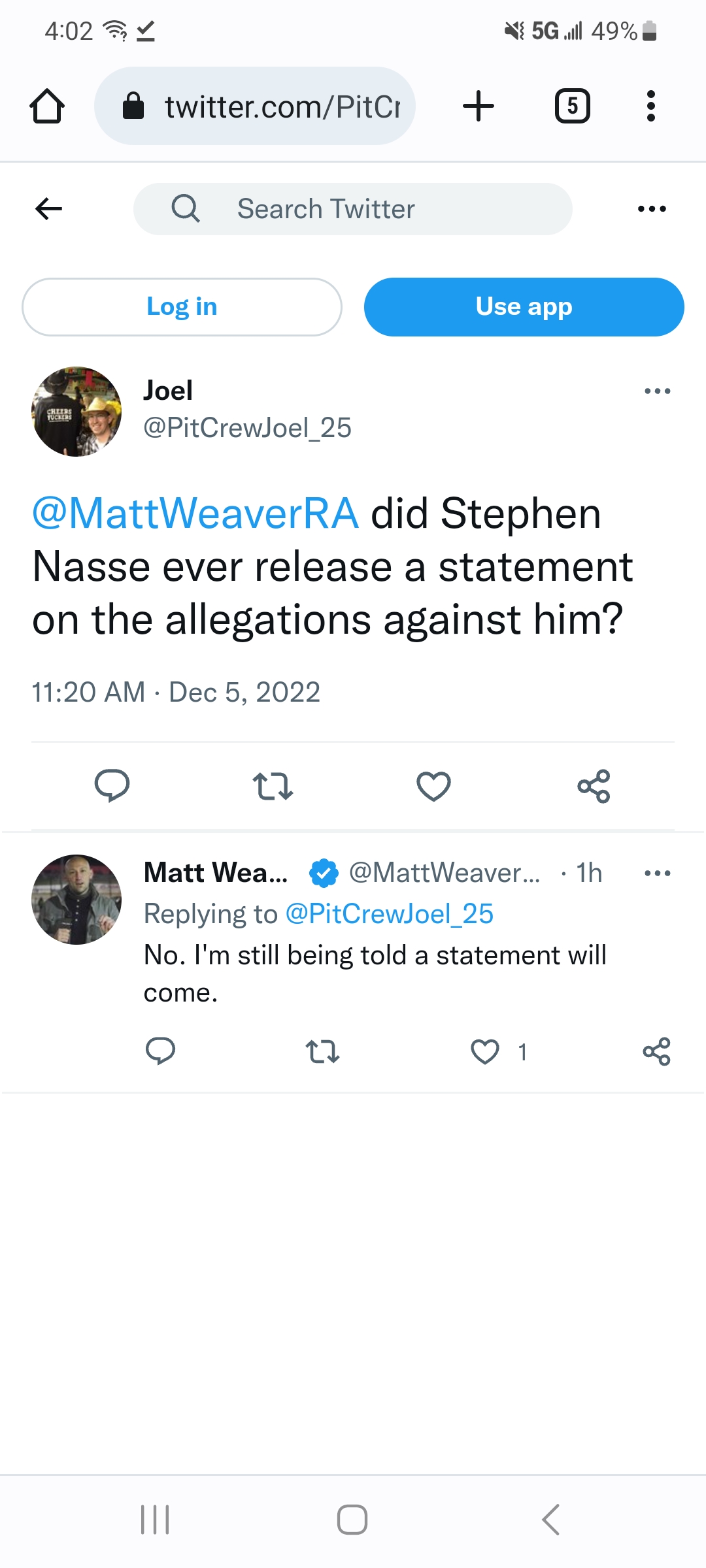This screenshot has height=1568, width=706.
Task: Retweet Matt Weaver's reply
Action: 322,1052
